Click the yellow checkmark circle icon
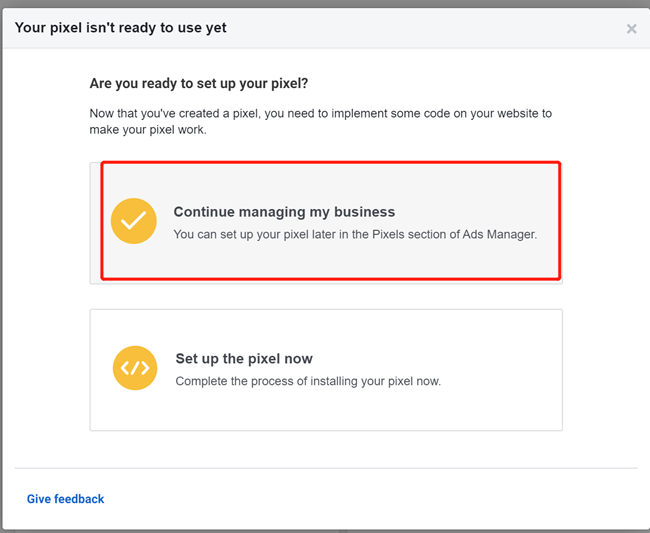 (x=133, y=221)
